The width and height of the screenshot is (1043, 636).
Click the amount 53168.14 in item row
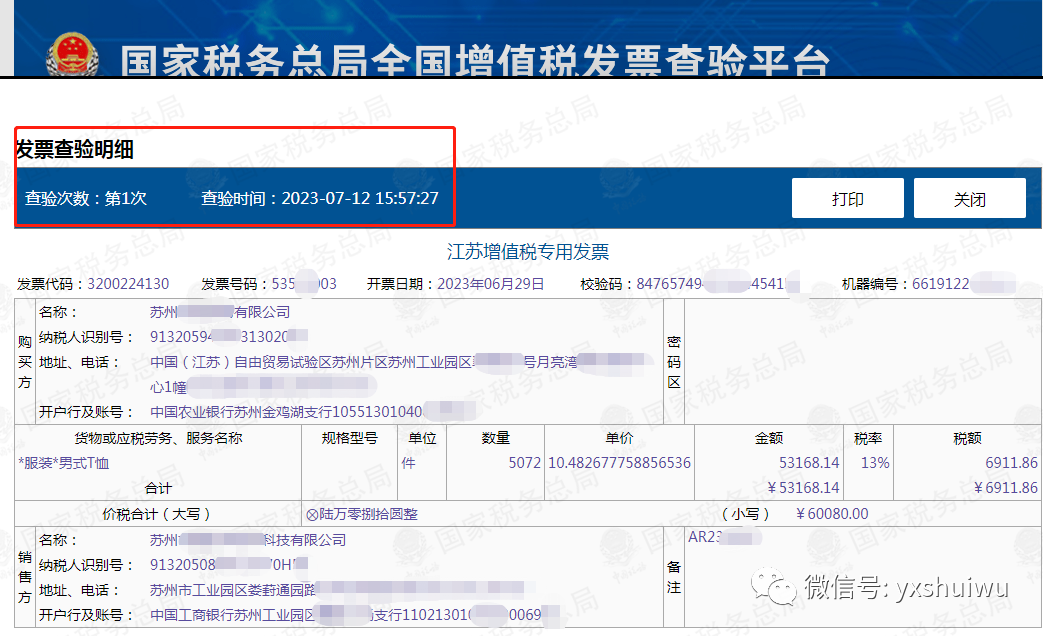click(x=809, y=463)
